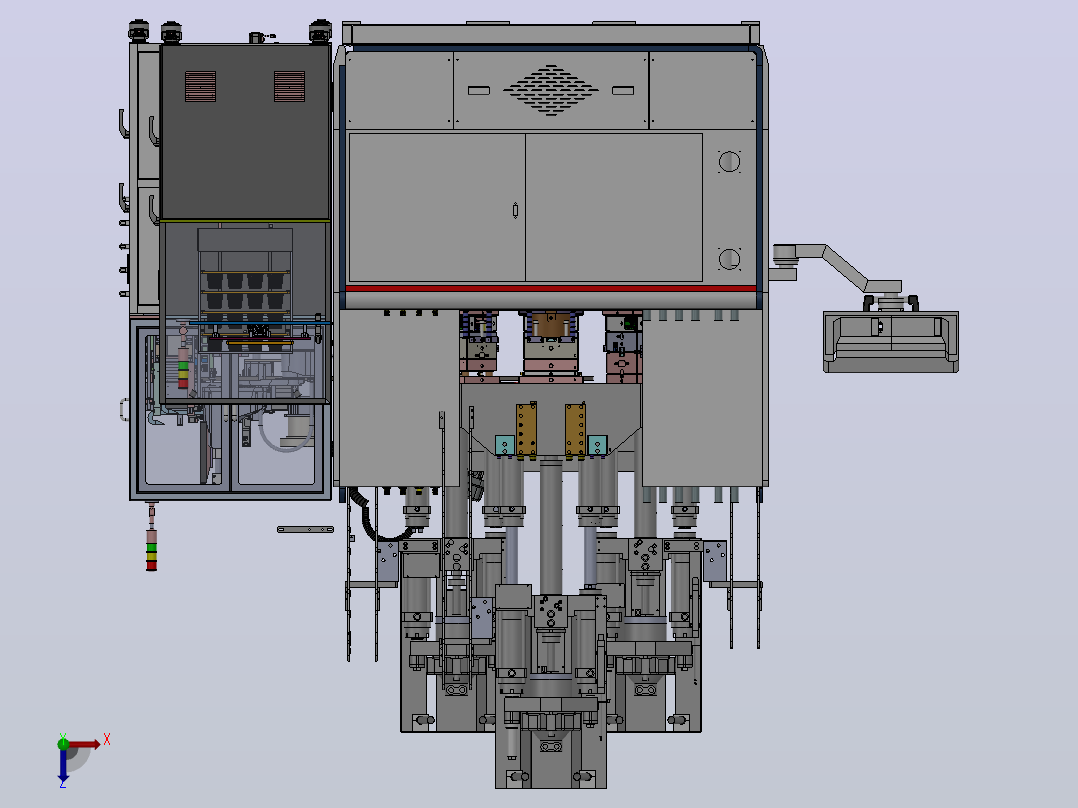Click the red X axis arrow of the triad
The height and width of the screenshot is (808, 1078).
coord(84,744)
